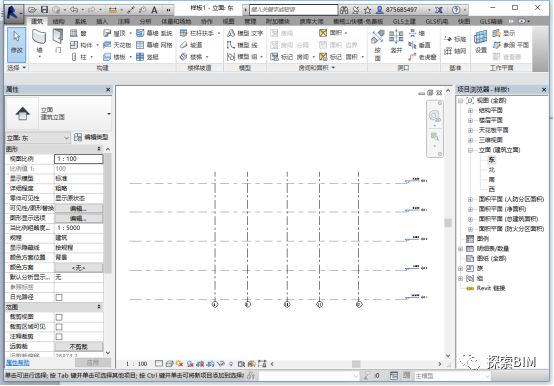
Task: Click the Area (面积) tool
Action: 332,33
